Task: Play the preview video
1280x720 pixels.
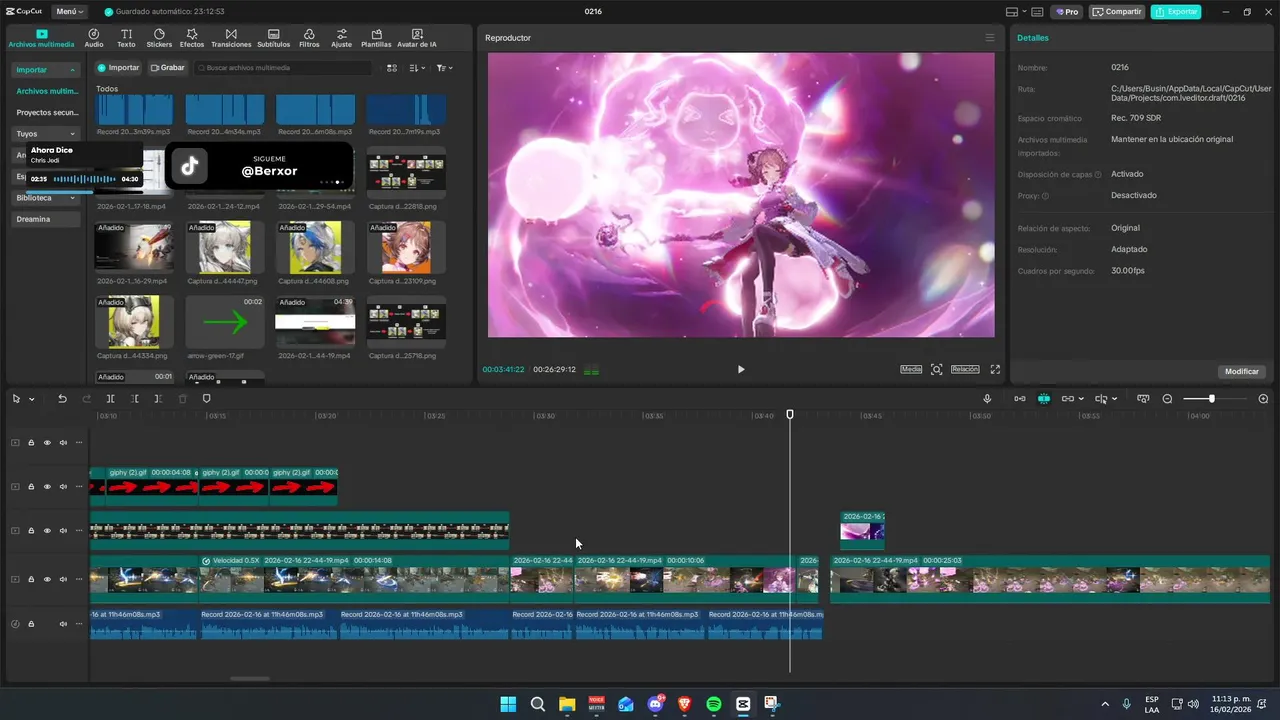Action: coord(741,369)
